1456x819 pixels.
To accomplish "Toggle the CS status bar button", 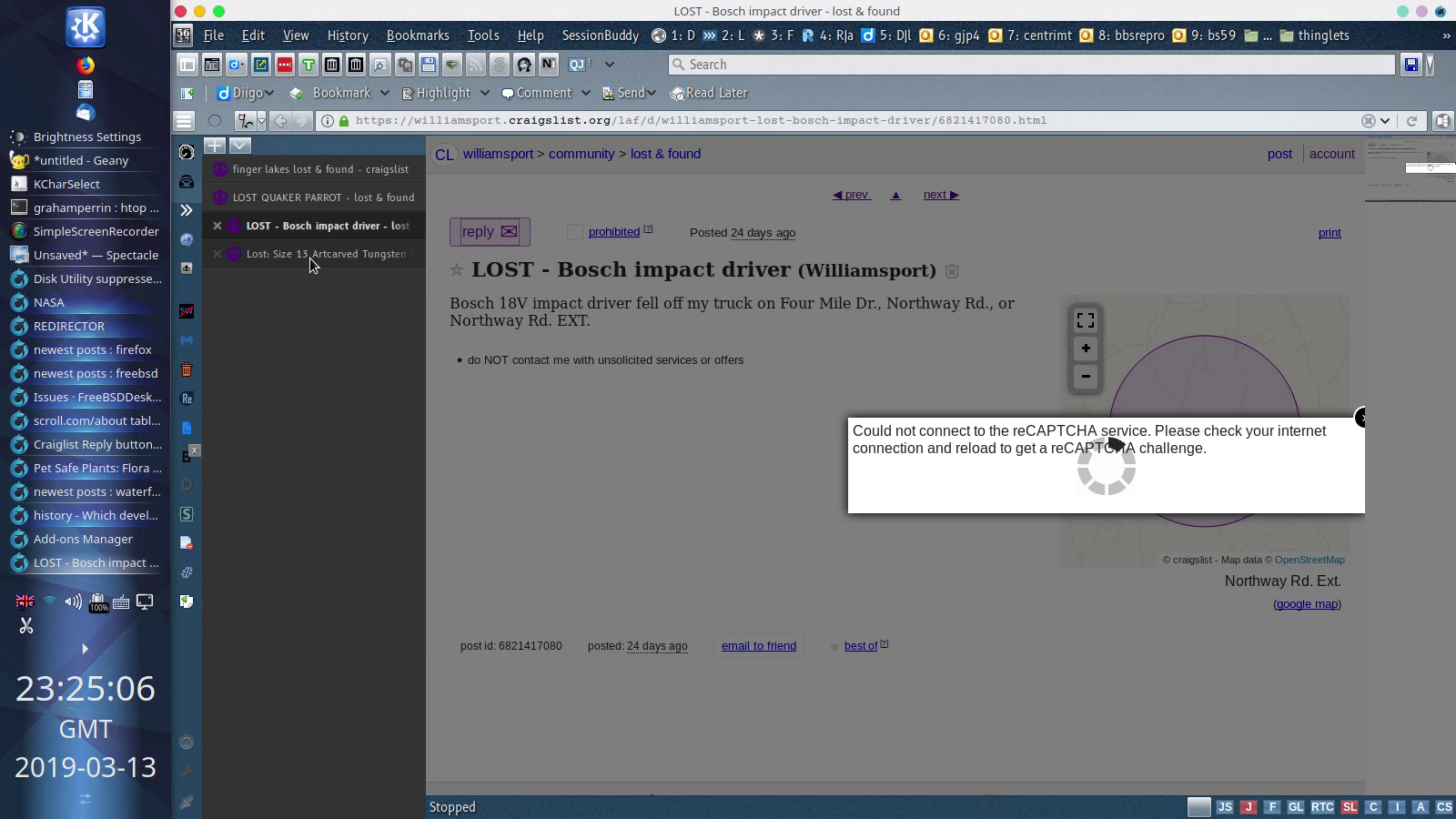I will [x=1444, y=807].
